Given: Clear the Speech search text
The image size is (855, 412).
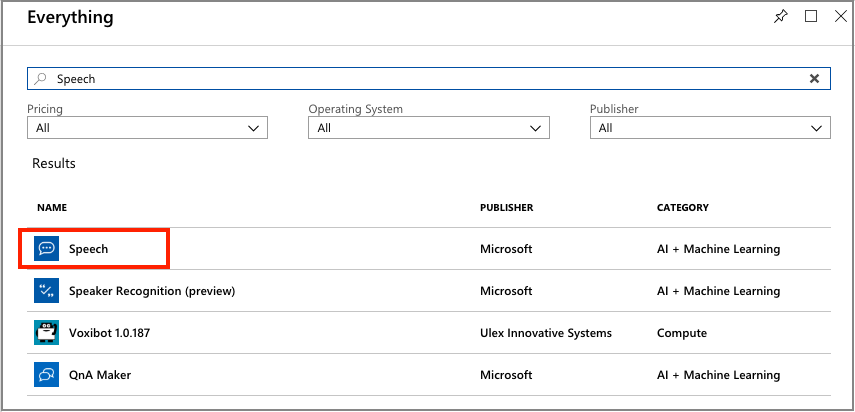Looking at the screenshot, I should (x=814, y=79).
